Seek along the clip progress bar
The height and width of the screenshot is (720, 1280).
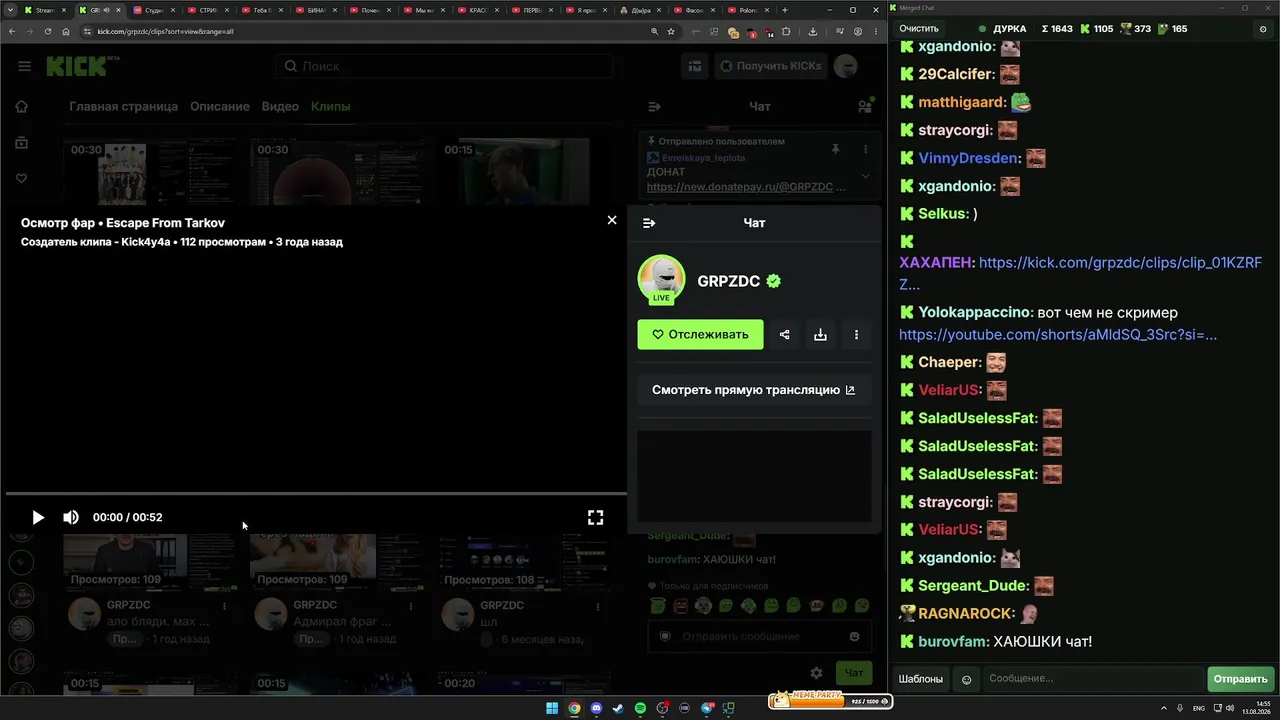[316, 494]
